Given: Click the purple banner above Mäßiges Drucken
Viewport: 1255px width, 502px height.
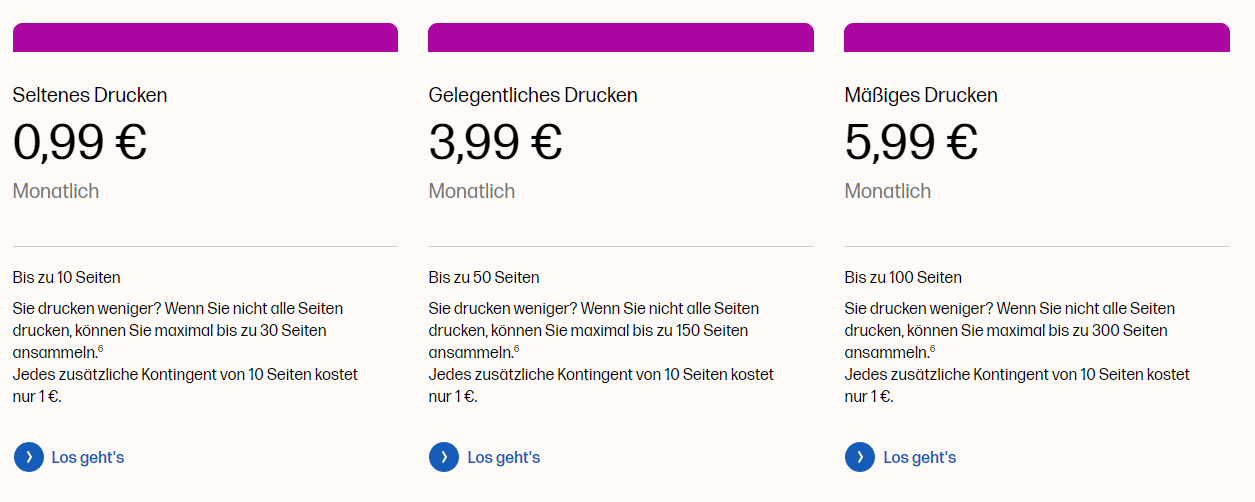Looking at the screenshot, I should [1037, 38].
